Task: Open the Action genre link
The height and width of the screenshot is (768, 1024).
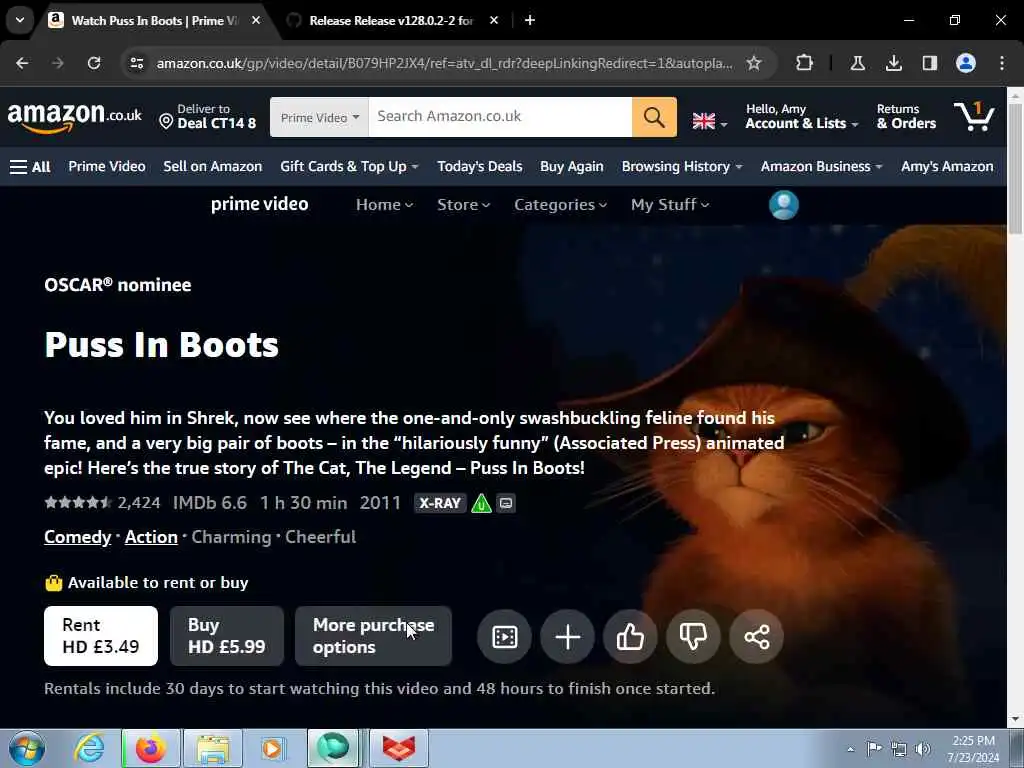Action: point(151,537)
